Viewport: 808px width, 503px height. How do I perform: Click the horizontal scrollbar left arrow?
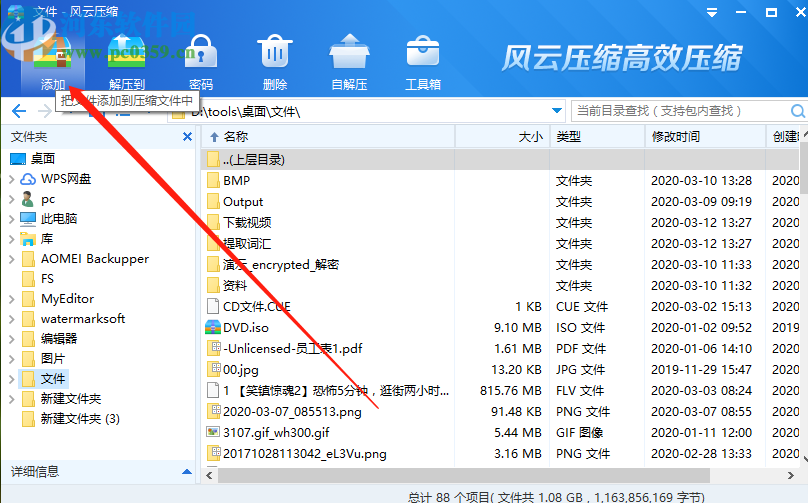[x=209, y=475]
